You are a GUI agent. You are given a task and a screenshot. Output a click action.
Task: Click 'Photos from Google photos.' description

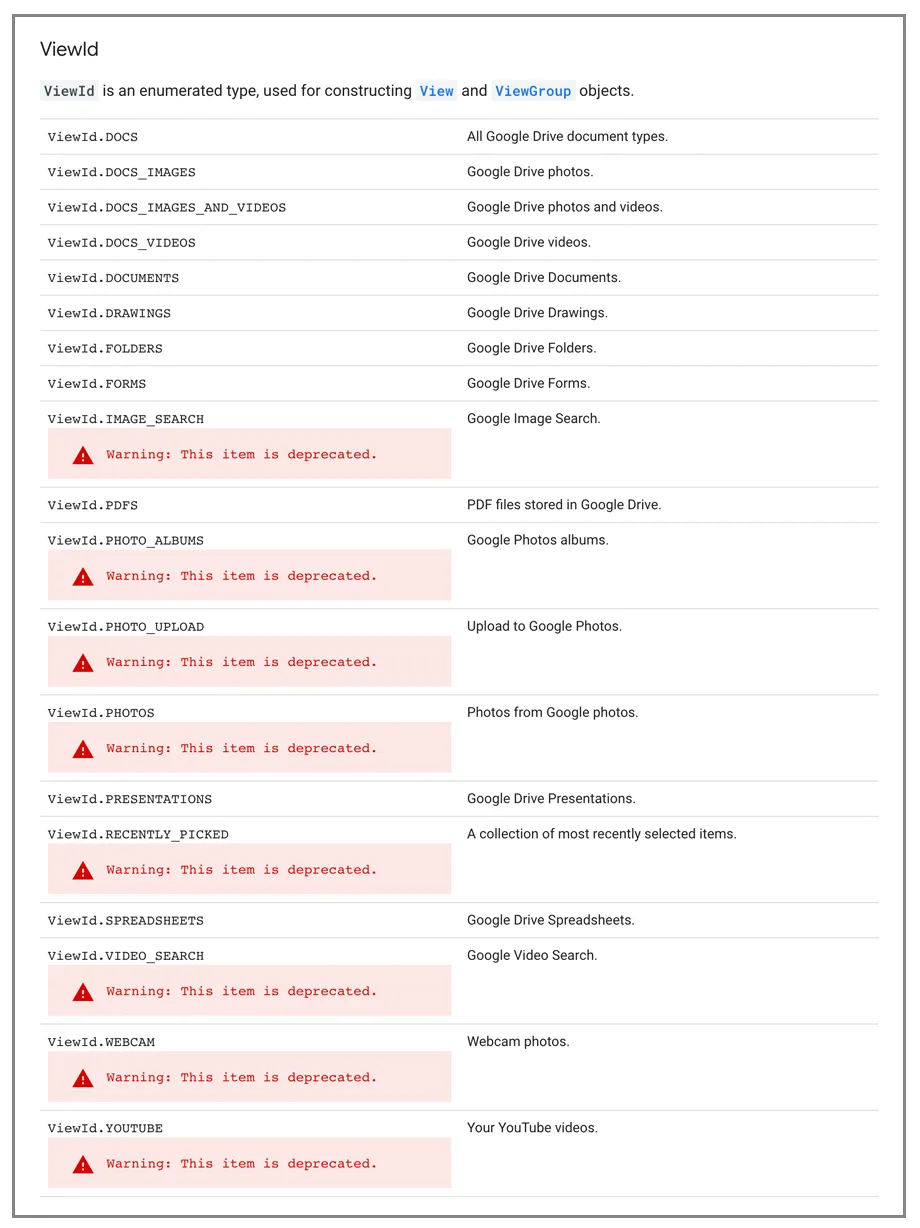pos(552,712)
